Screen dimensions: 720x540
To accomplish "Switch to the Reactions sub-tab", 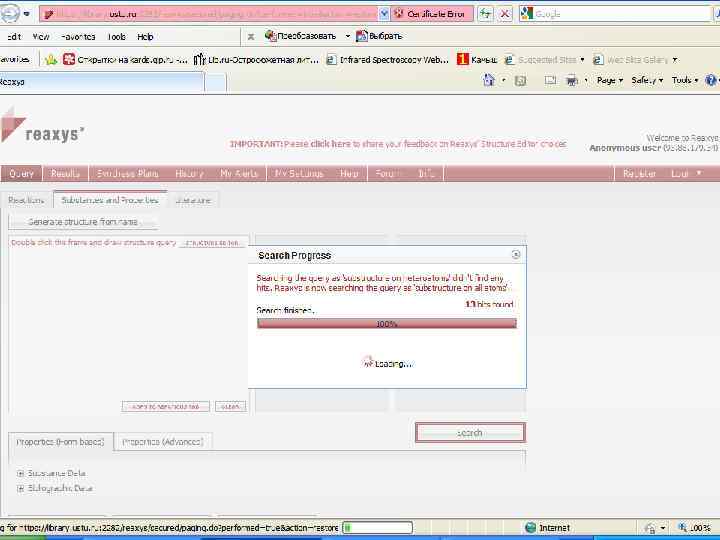I will 26,200.
